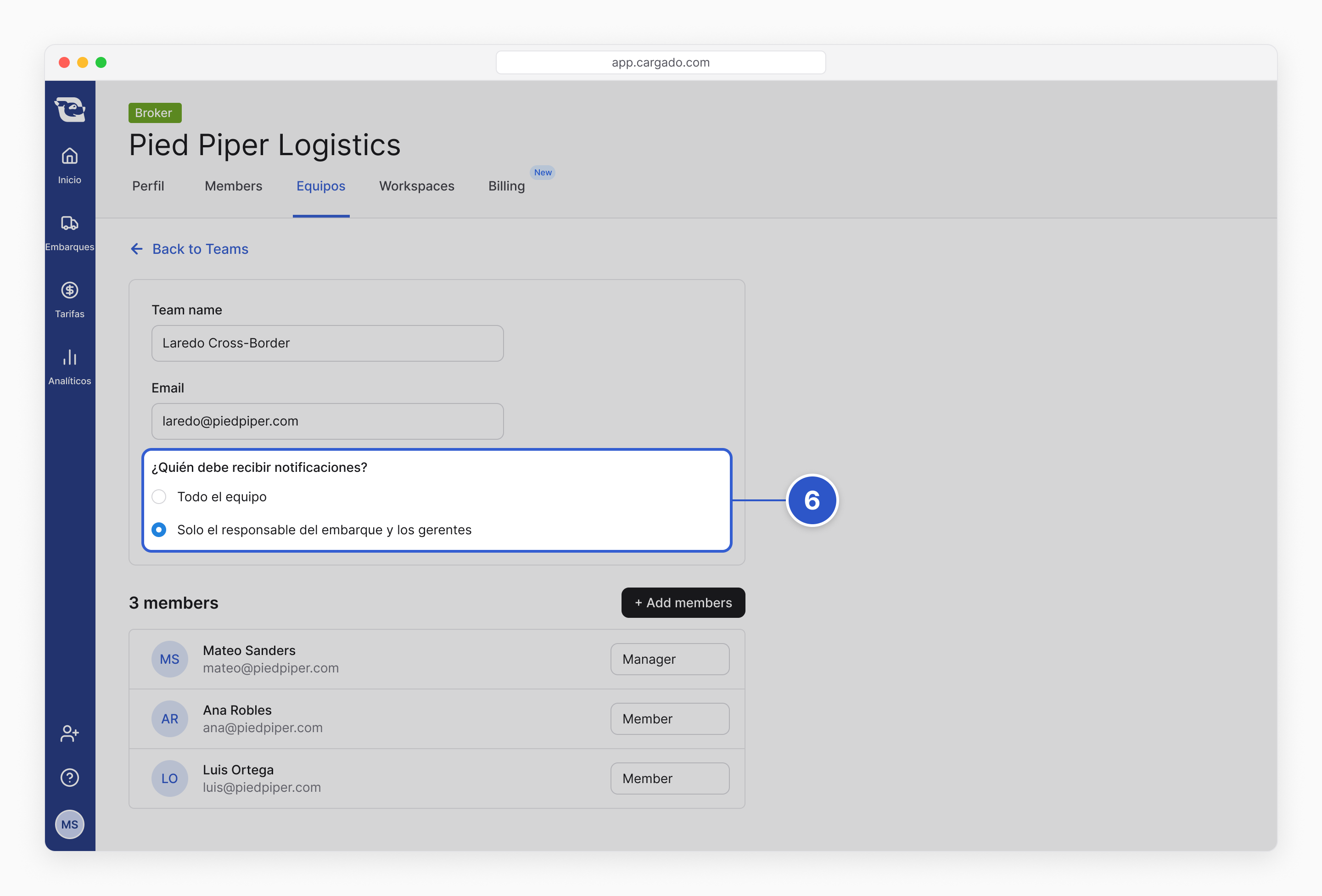Open the help question mark icon

click(69, 778)
